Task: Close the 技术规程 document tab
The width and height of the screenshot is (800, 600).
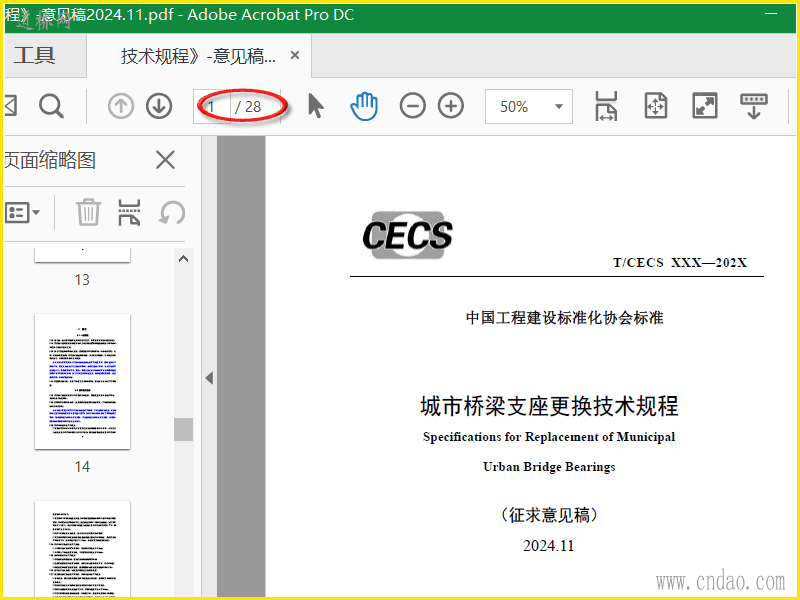Action: pos(294,55)
